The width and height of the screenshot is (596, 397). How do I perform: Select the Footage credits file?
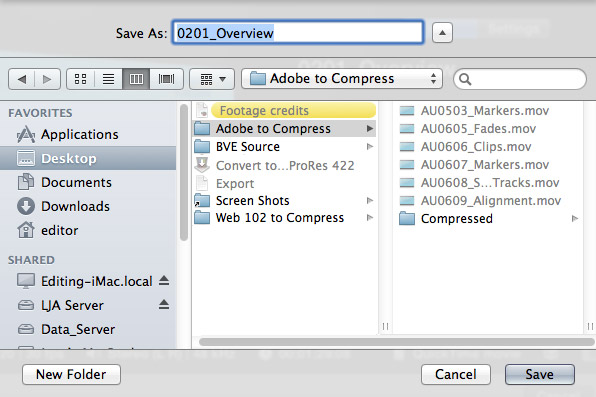(284, 111)
